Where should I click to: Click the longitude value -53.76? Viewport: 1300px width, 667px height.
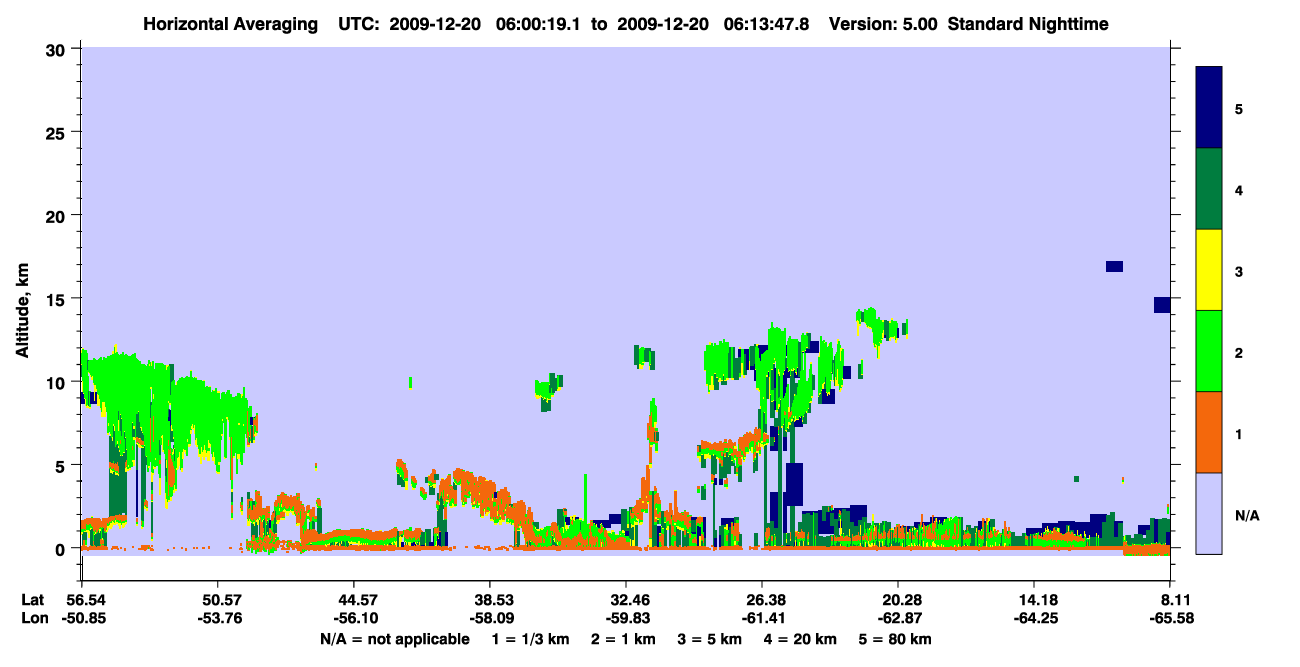218,618
